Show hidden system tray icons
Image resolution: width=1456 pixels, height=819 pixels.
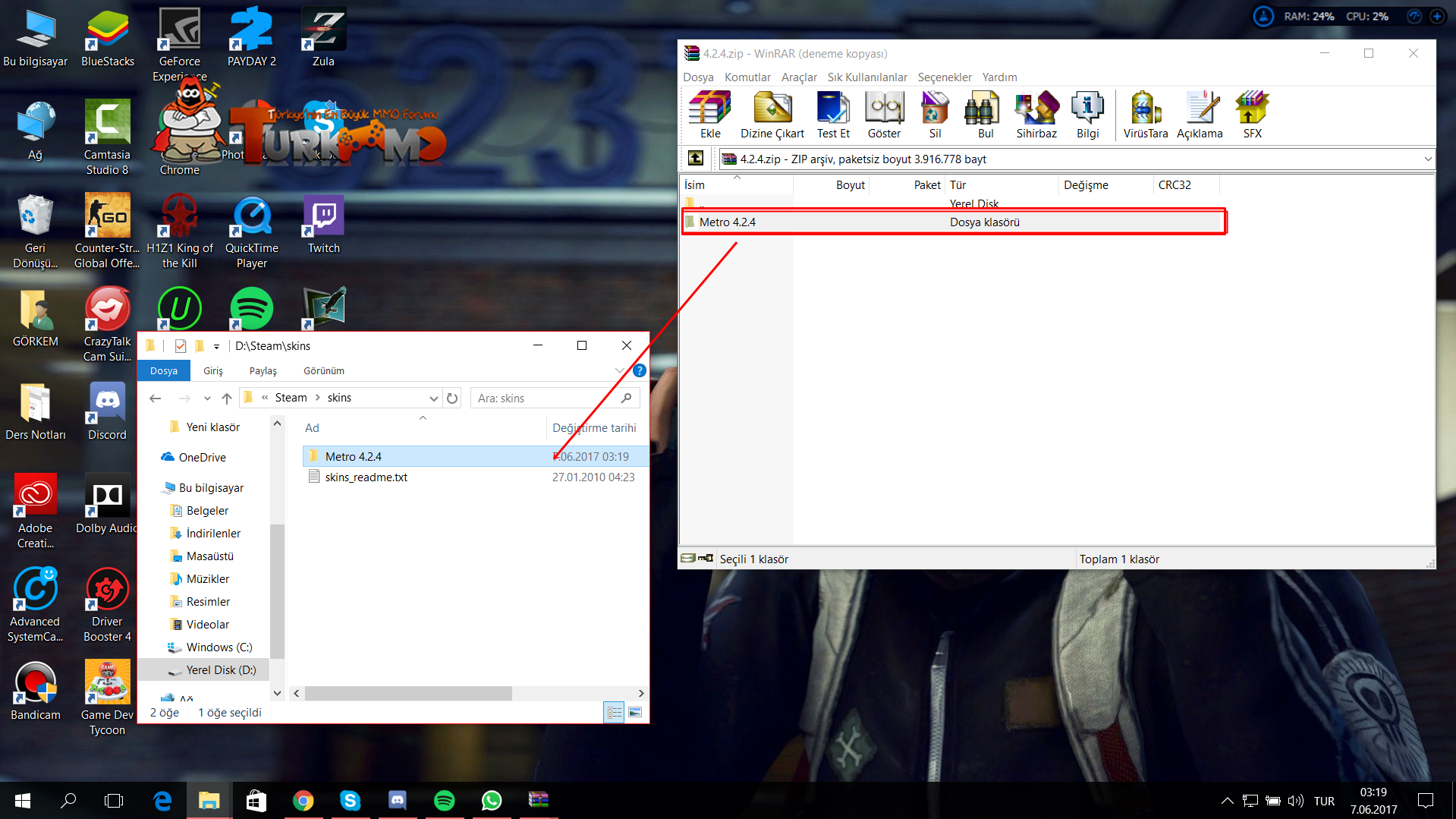tap(1227, 801)
